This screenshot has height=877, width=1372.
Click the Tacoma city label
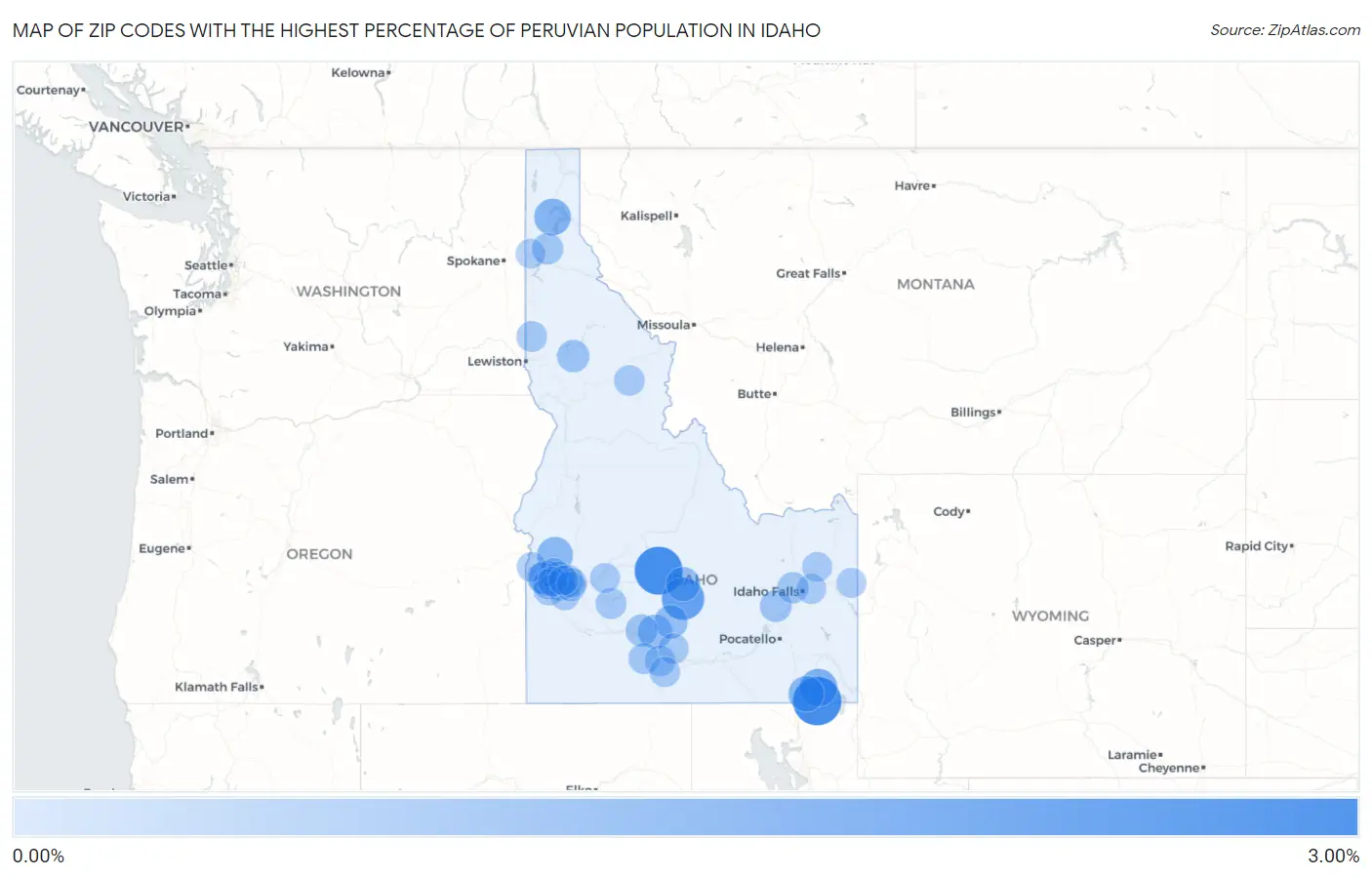197,294
